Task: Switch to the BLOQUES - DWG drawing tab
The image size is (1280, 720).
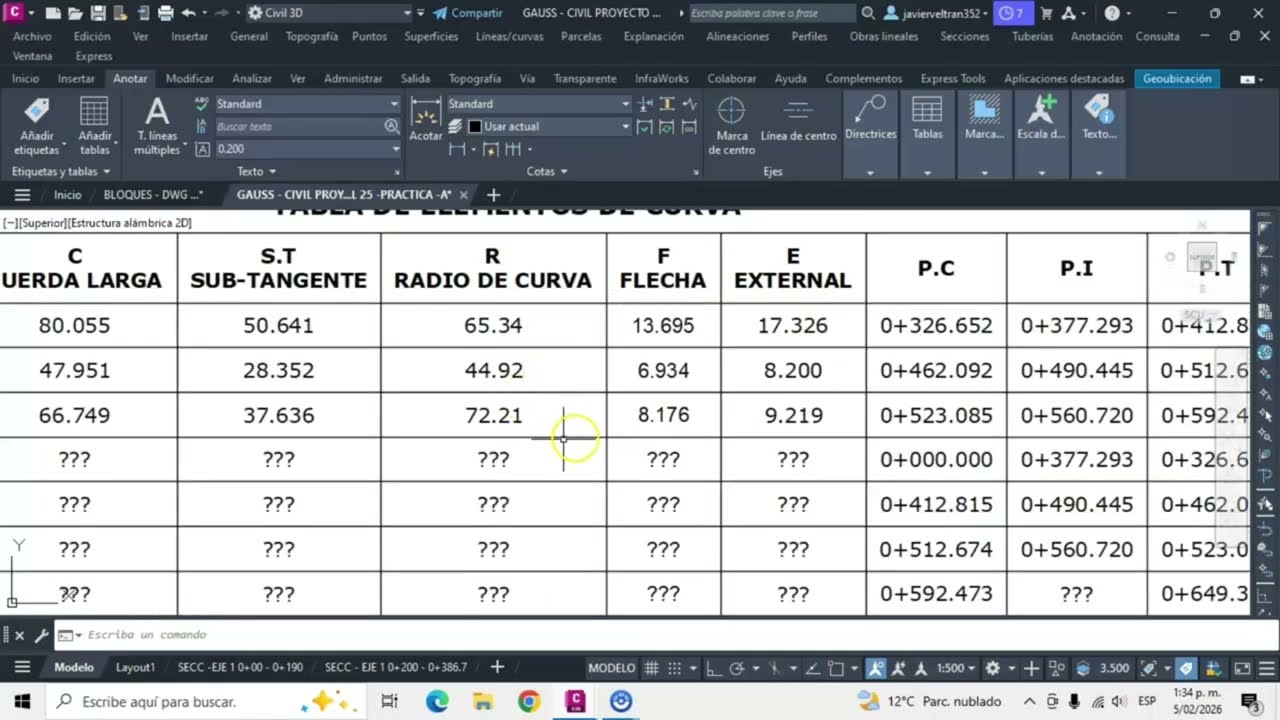Action: tap(153, 195)
